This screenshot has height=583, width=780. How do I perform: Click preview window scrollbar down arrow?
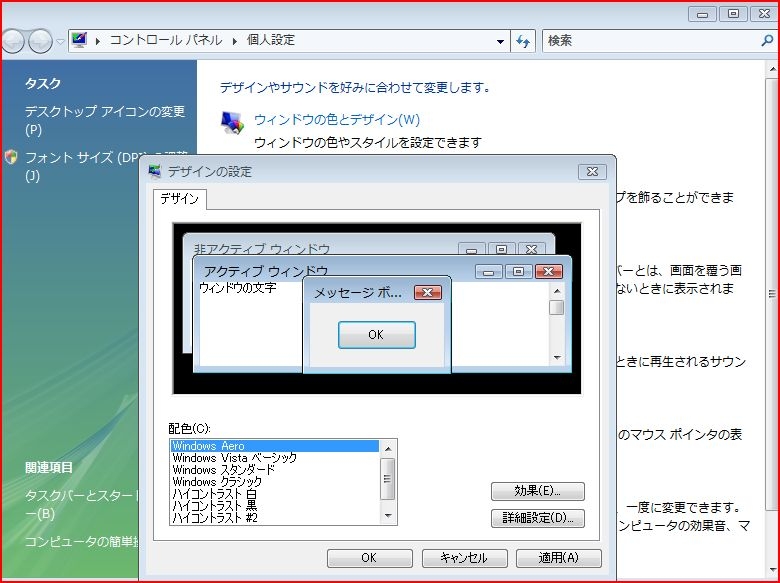point(557,358)
